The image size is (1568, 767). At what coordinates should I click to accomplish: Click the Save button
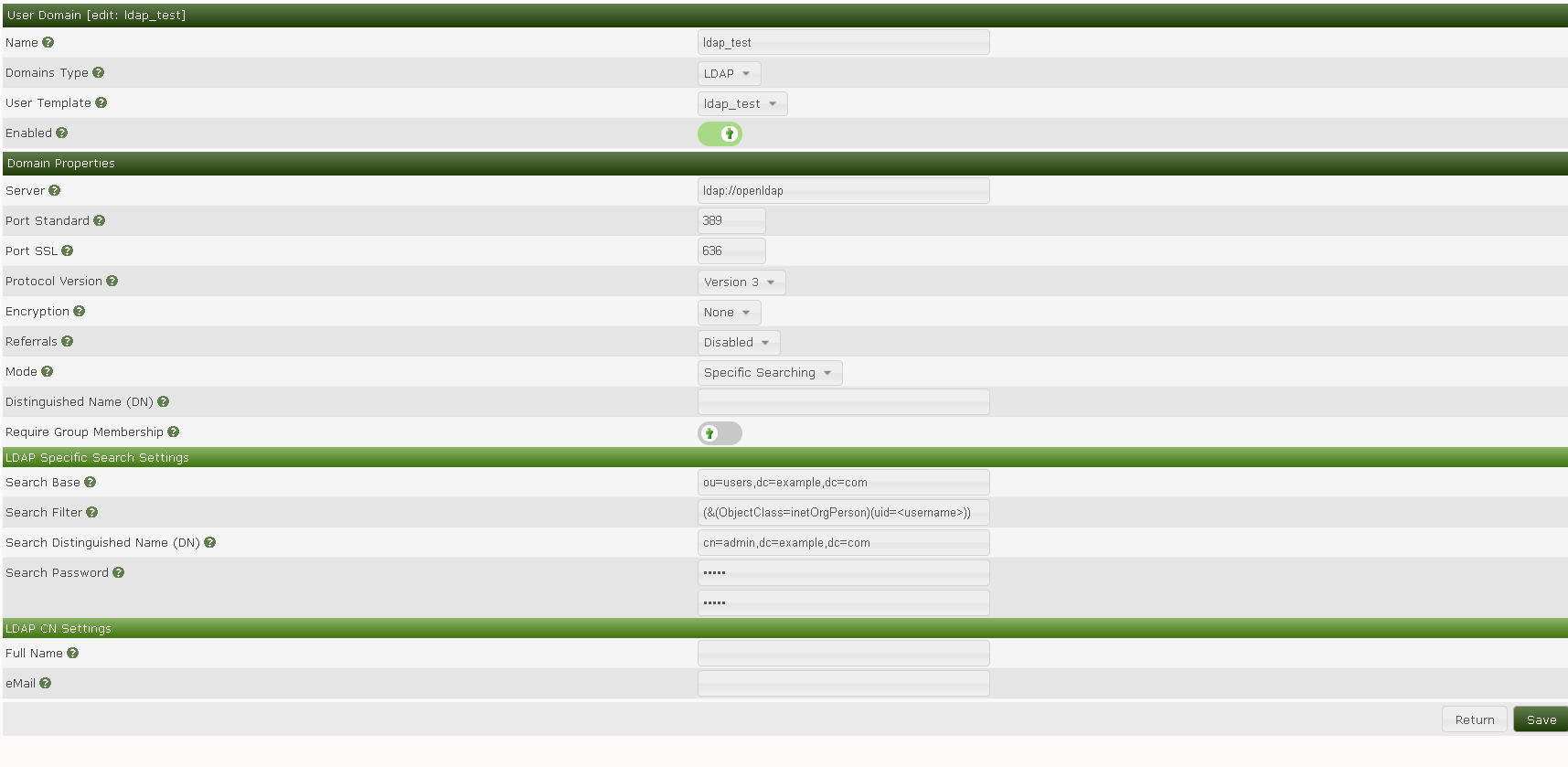pyautogui.click(x=1541, y=719)
